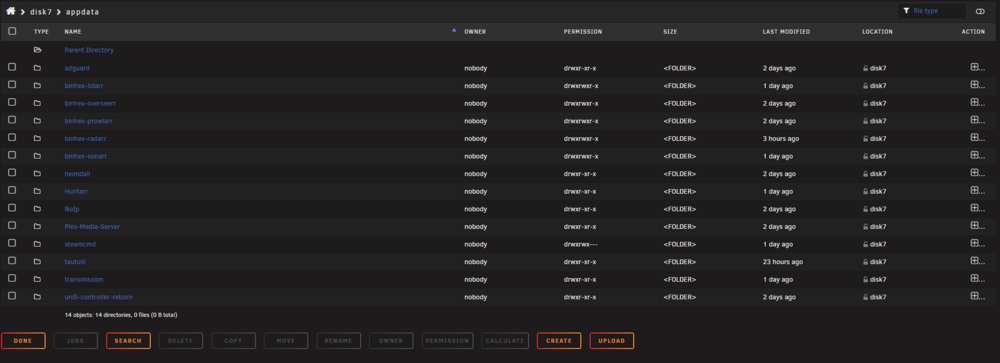Open the action menu icon for unifi-controller-reborn
The image size is (1000, 363).
pos(974,296)
